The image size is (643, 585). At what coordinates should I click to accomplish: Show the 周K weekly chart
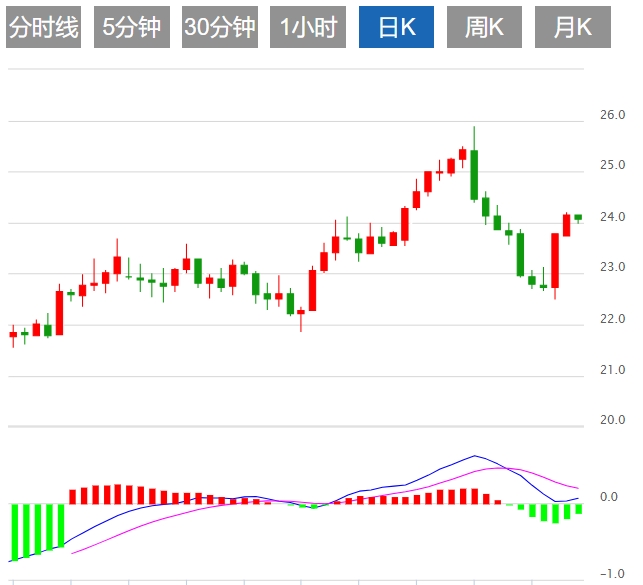(484, 28)
